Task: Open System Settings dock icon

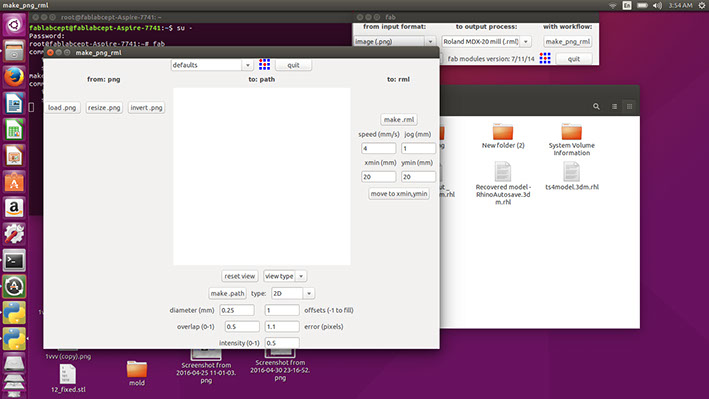Action: [x=14, y=234]
